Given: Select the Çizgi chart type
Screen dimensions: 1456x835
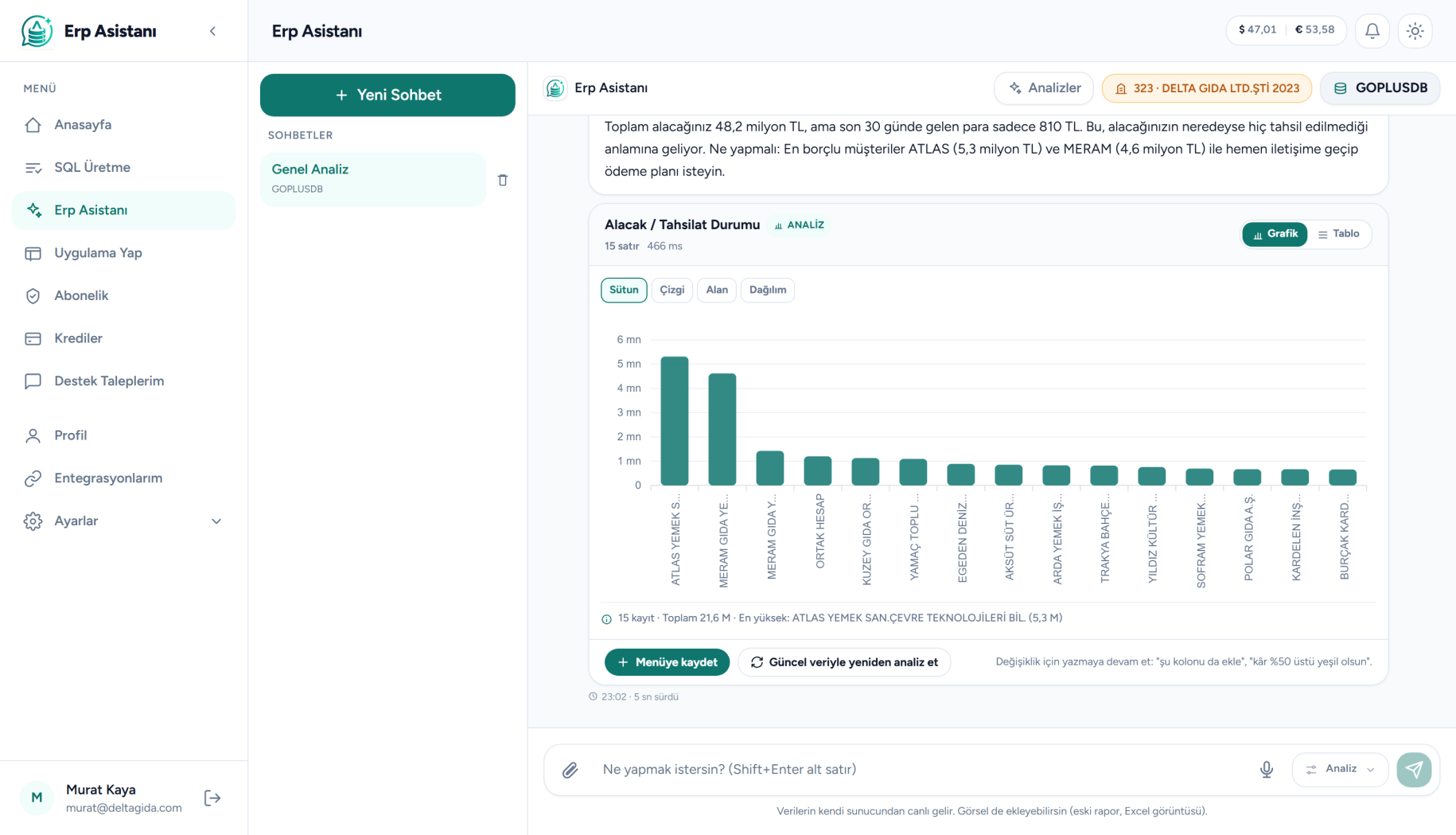Looking at the screenshot, I should click(672, 290).
